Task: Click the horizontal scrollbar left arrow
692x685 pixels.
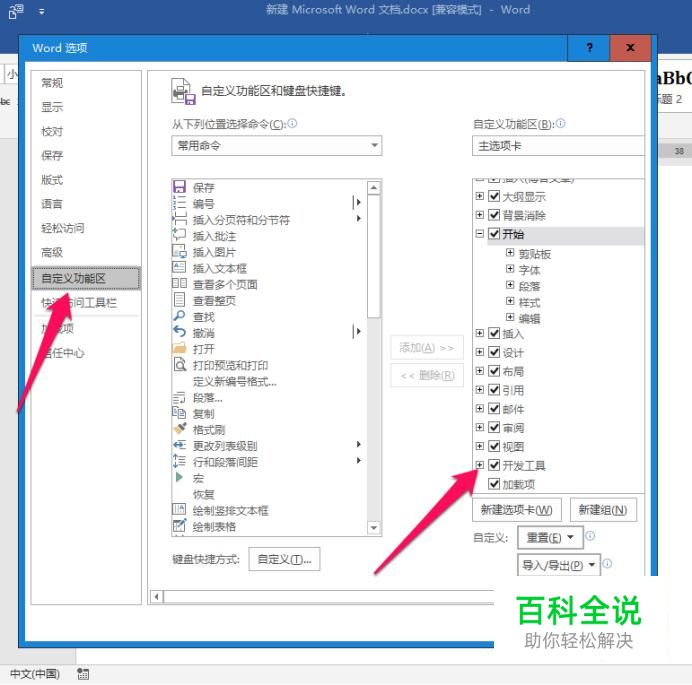Action: (156, 597)
